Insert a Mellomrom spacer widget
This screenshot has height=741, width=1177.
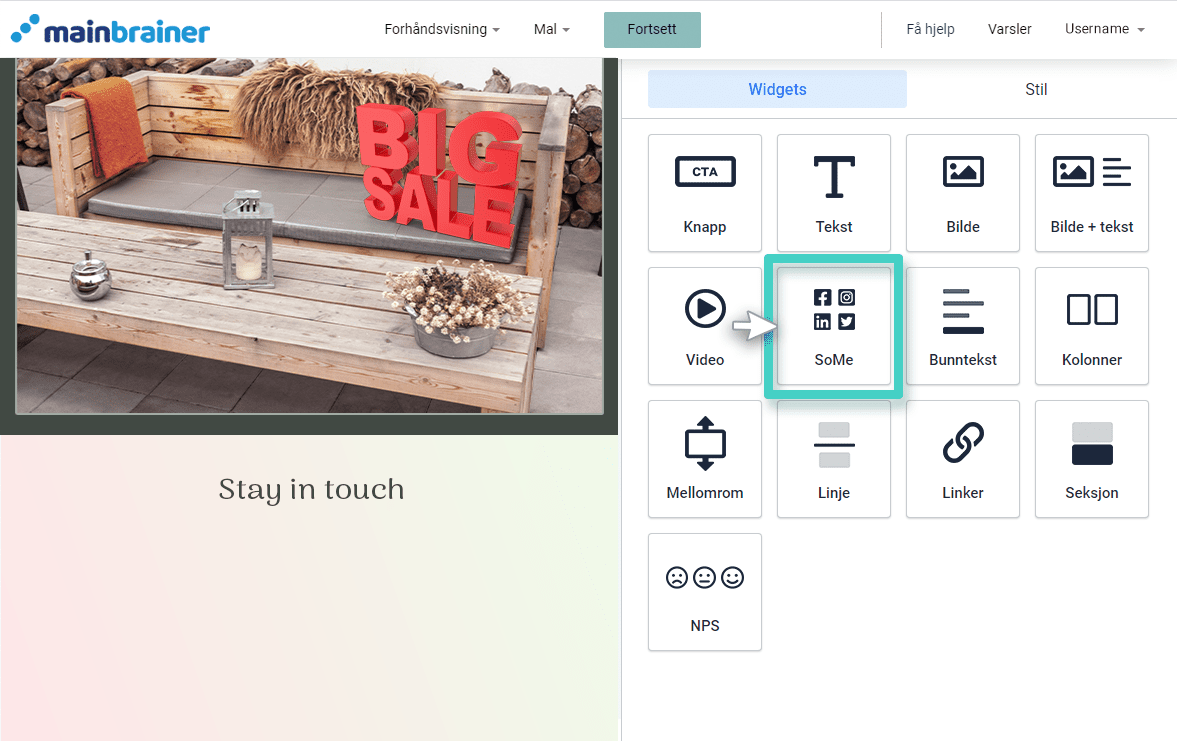704,459
